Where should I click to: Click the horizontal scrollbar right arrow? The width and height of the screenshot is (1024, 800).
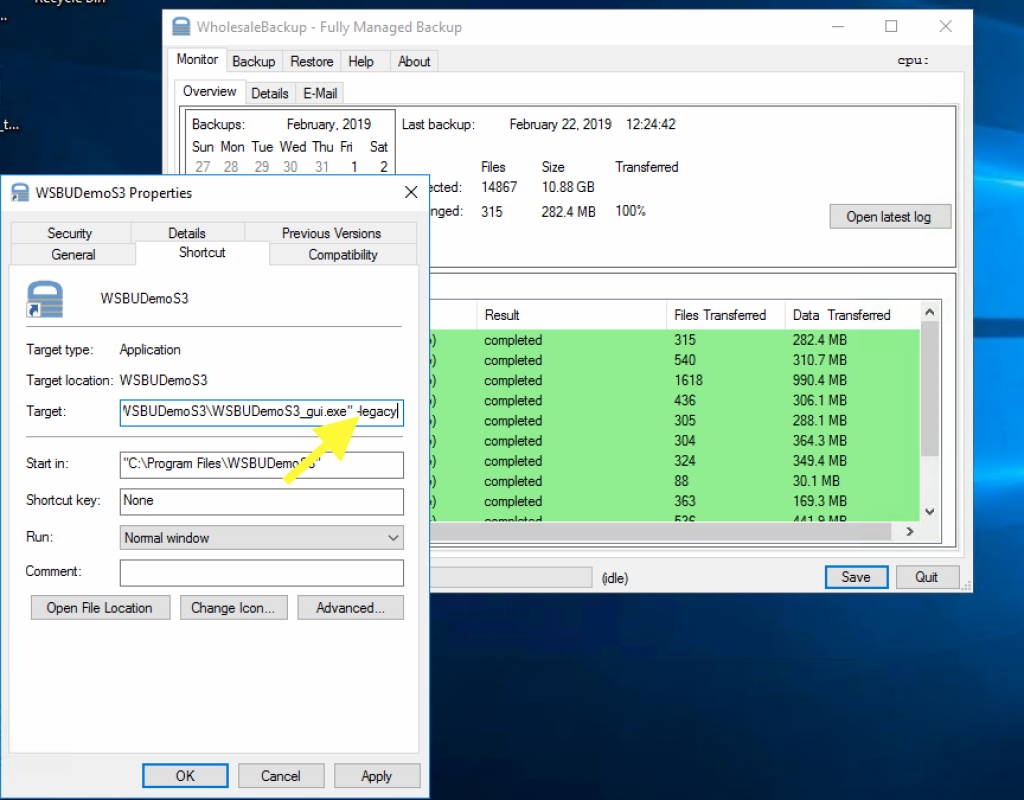click(x=910, y=532)
